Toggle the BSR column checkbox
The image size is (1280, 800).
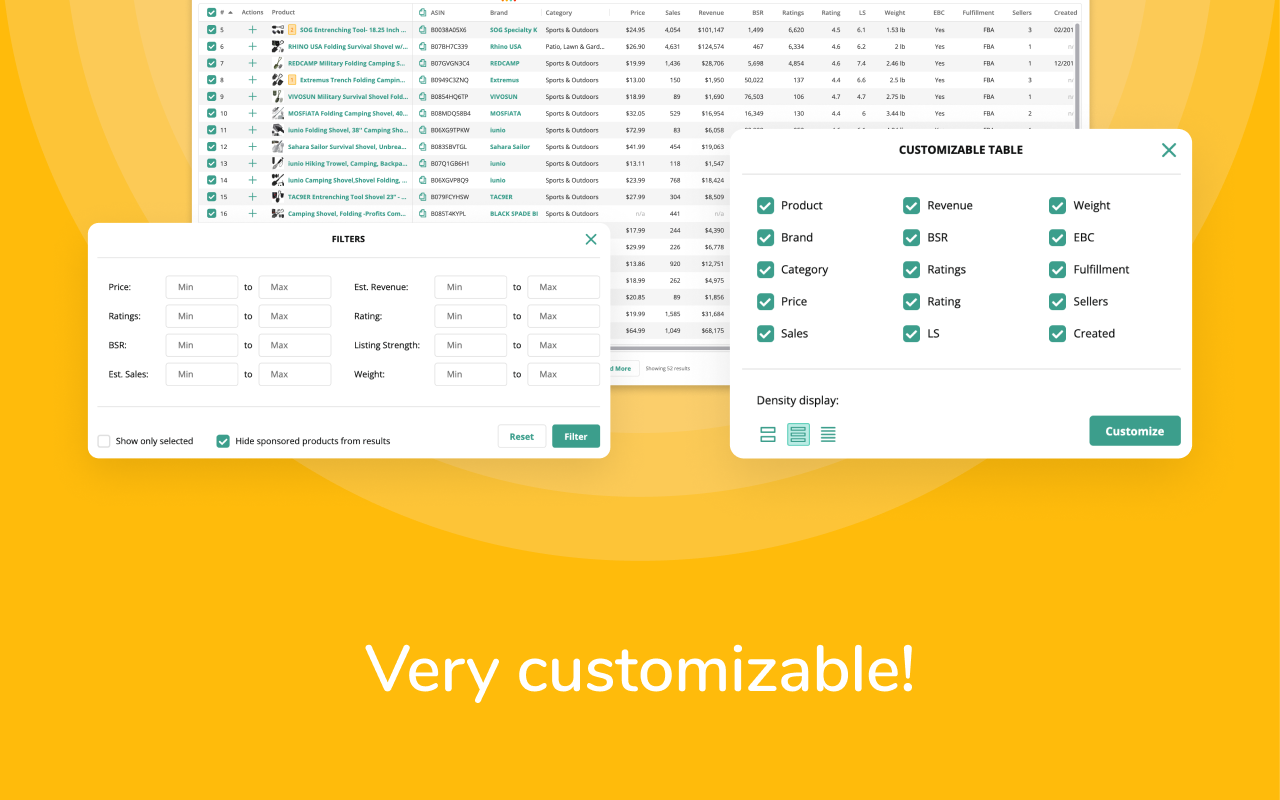pos(911,237)
